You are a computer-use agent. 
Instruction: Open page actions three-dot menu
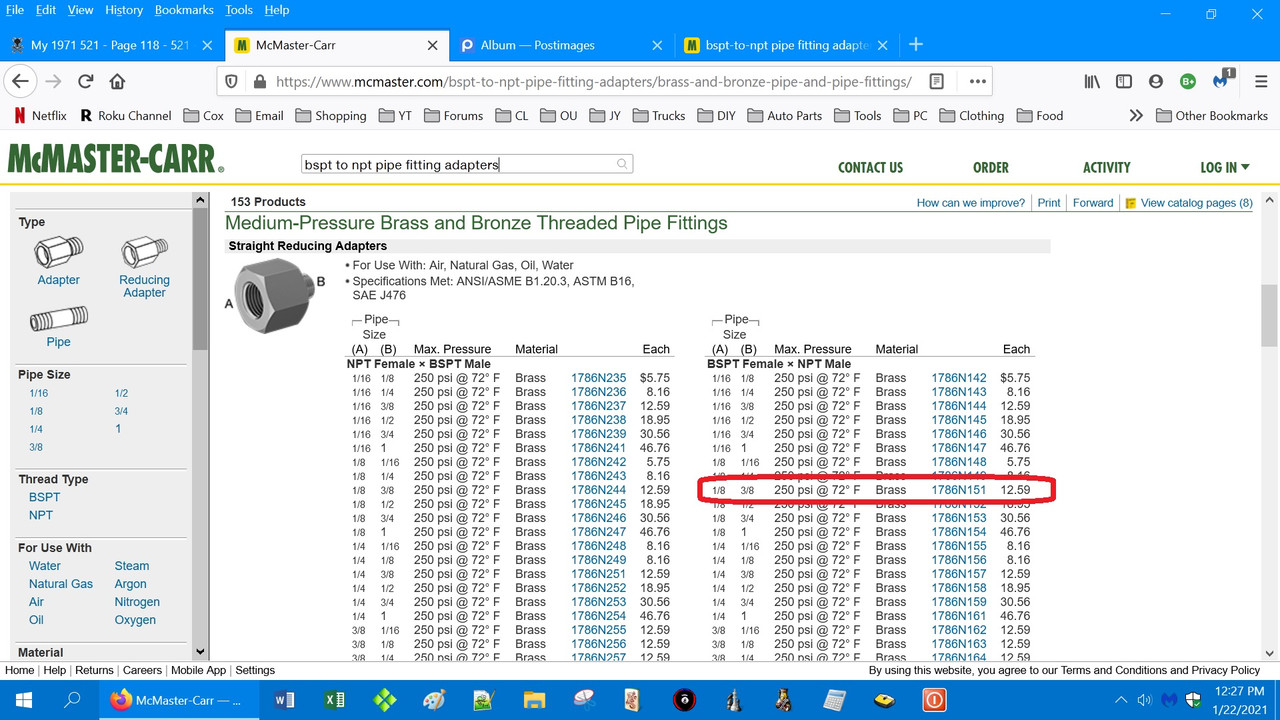[x=977, y=81]
